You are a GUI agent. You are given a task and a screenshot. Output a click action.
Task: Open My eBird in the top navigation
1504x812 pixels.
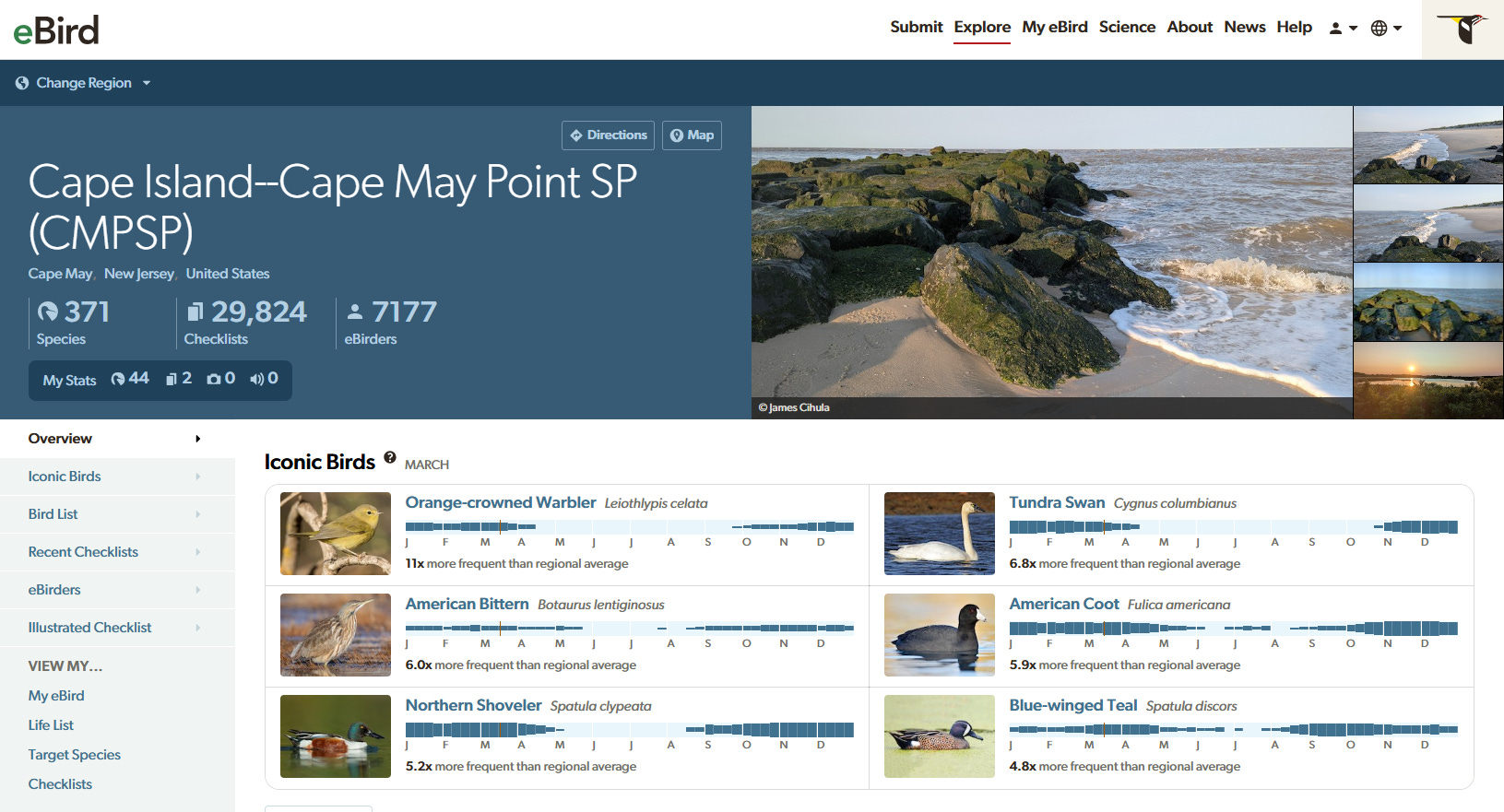pos(1055,27)
